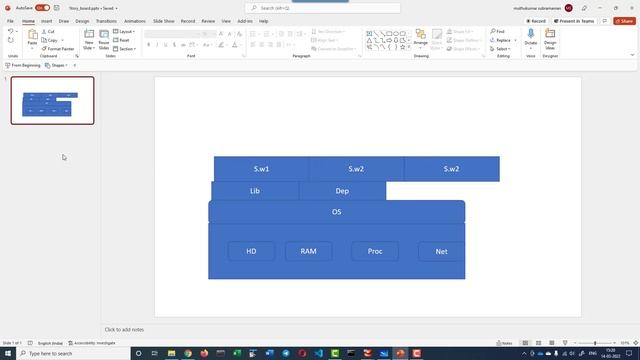
Task: Select the RAM shape on the slide
Action: pyautogui.click(x=309, y=251)
